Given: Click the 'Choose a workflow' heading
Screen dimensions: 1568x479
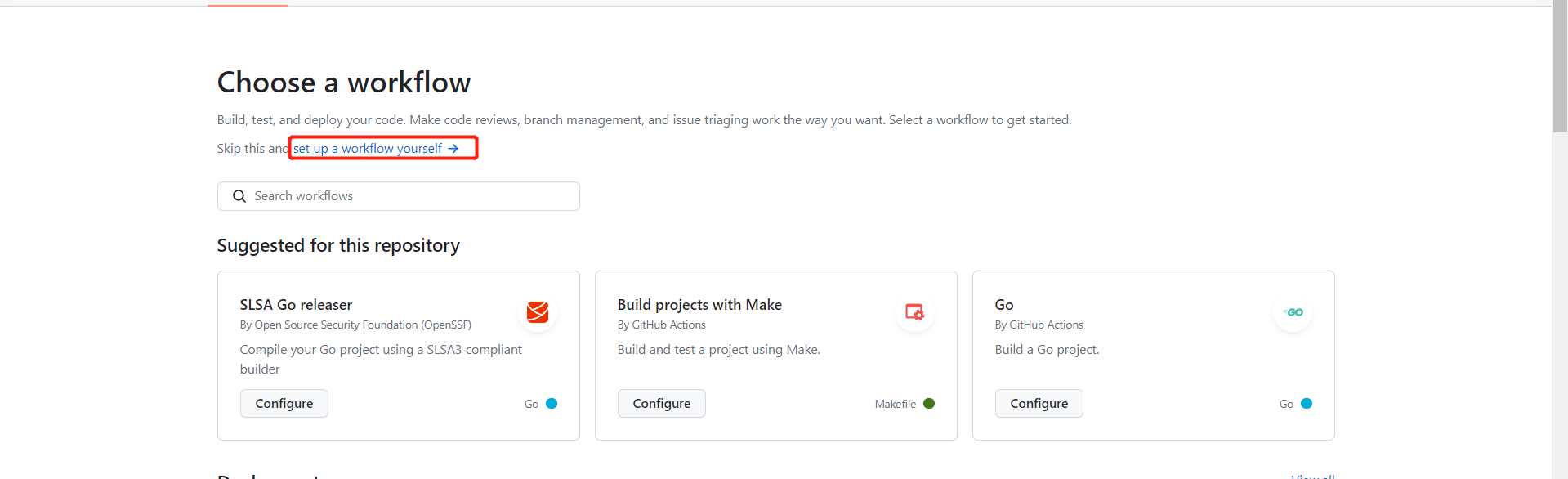Looking at the screenshot, I should coord(344,83).
